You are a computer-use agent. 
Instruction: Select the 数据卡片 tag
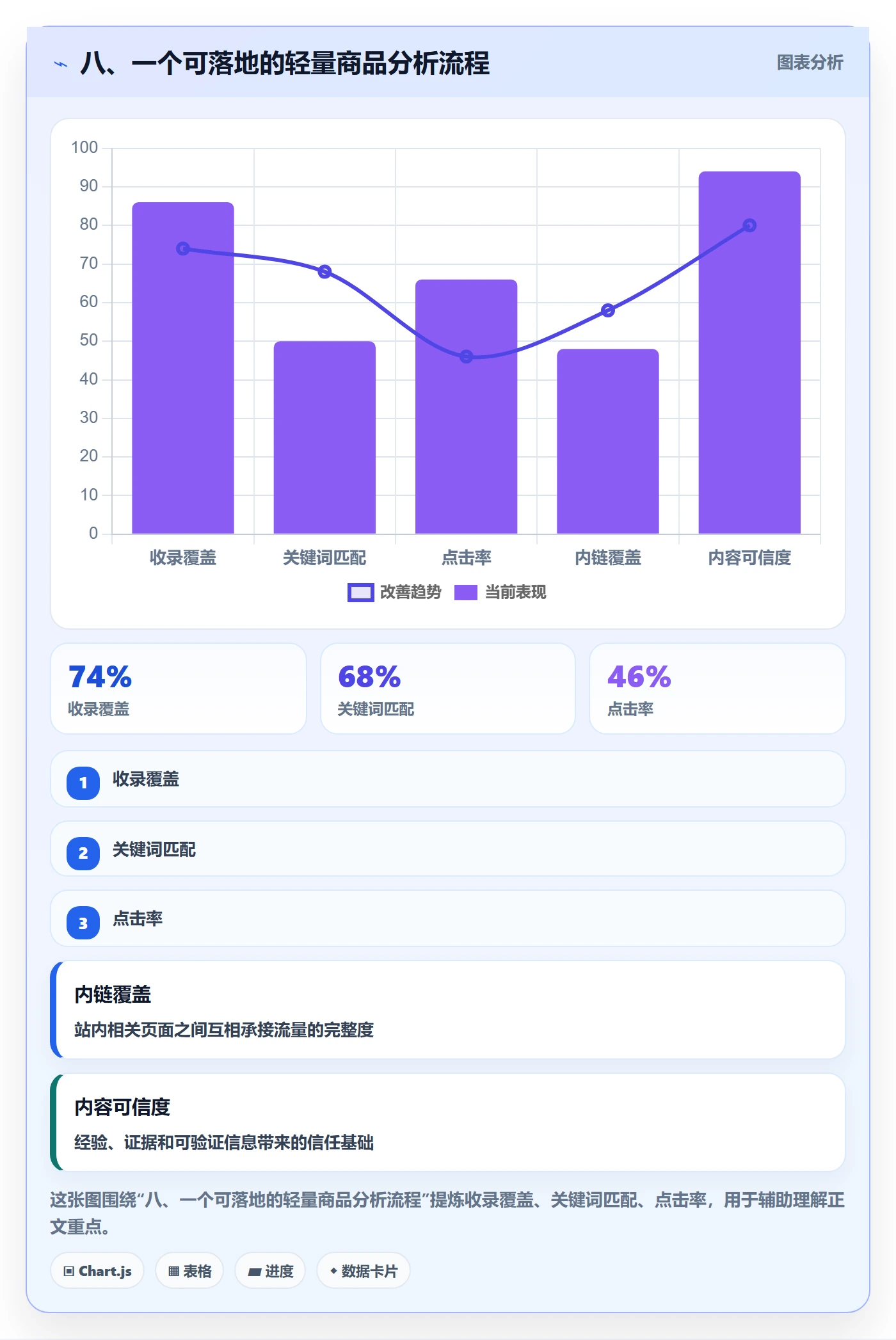(364, 1271)
